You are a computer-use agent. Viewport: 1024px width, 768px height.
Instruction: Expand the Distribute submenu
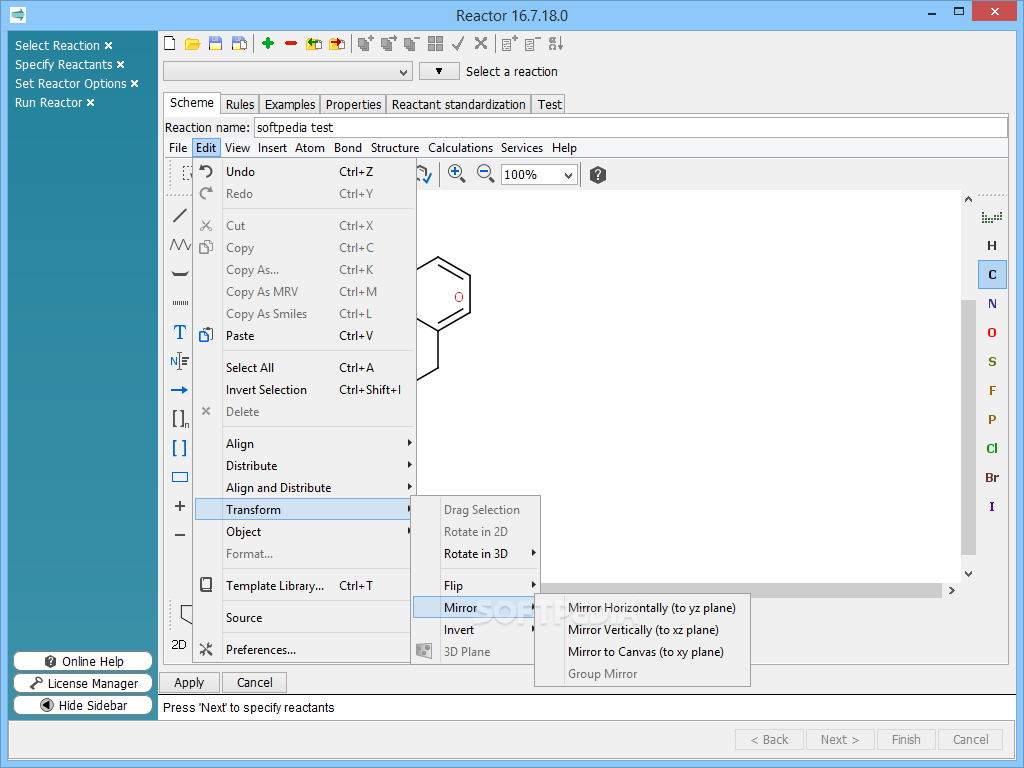tap(304, 466)
